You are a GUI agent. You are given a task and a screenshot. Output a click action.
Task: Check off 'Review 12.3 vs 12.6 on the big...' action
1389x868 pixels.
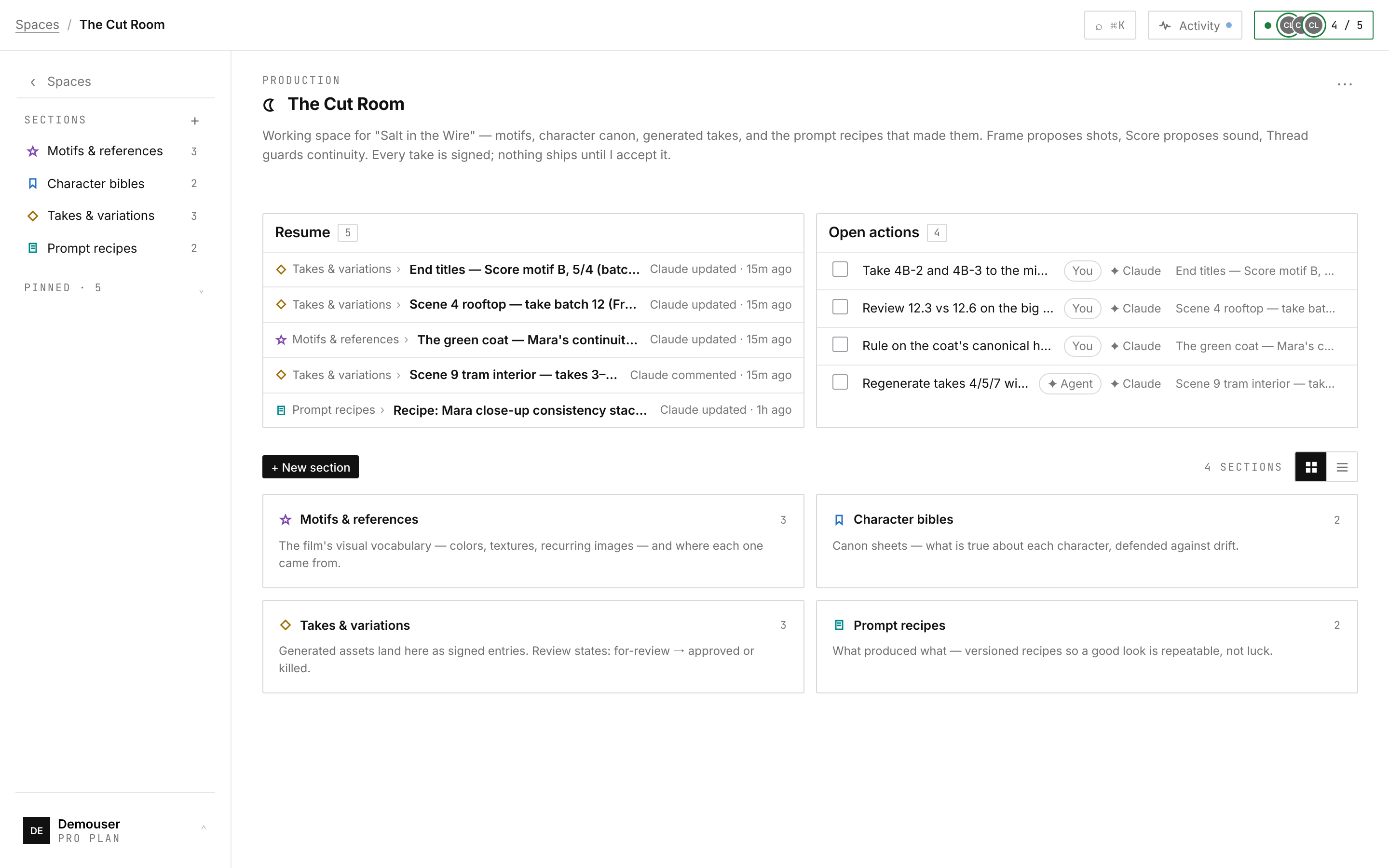pos(840,307)
